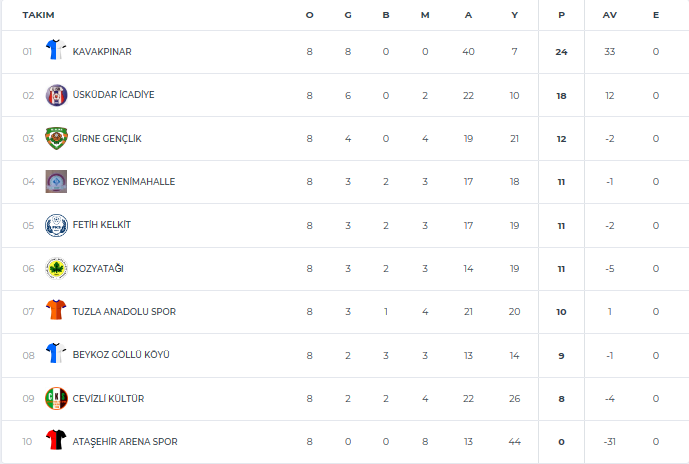Open the Tuzla Anadolu Spor team link
689x464 pixels.
pyautogui.click(x=124, y=312)
